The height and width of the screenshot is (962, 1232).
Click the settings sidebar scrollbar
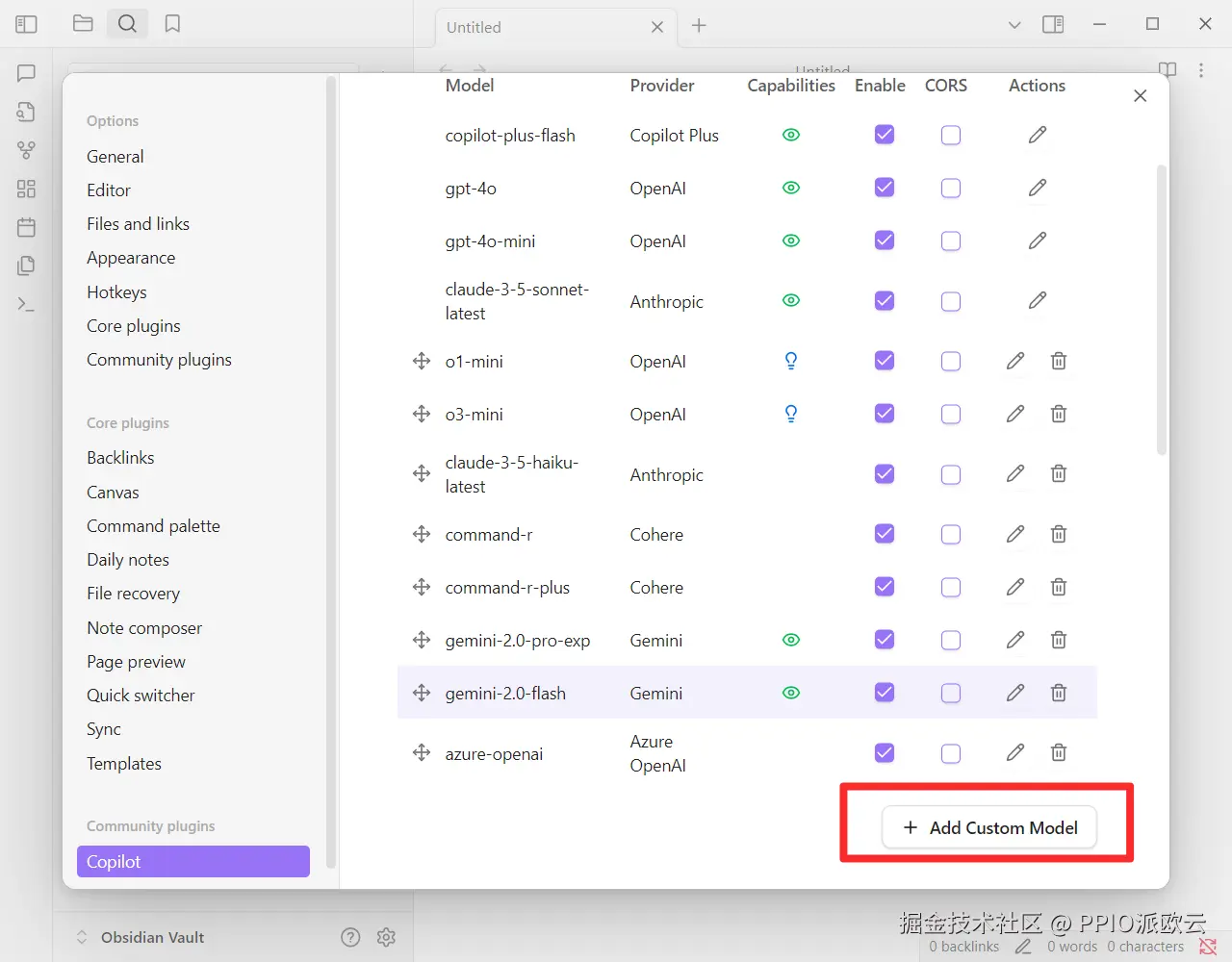click(331, 471)
